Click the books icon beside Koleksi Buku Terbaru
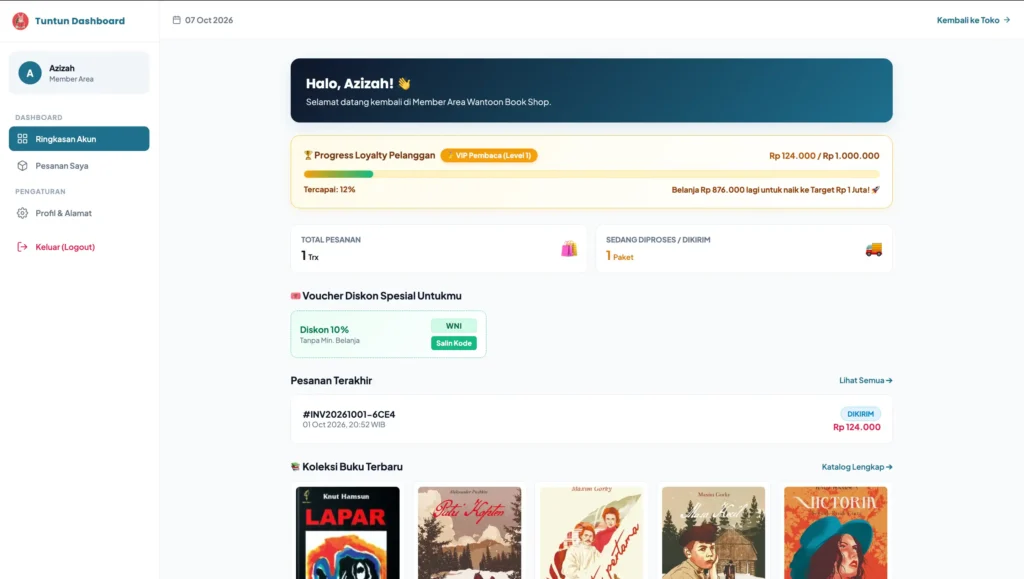Screen dimensions: 1024x579 pyautogui.click(x=295, y=467)
